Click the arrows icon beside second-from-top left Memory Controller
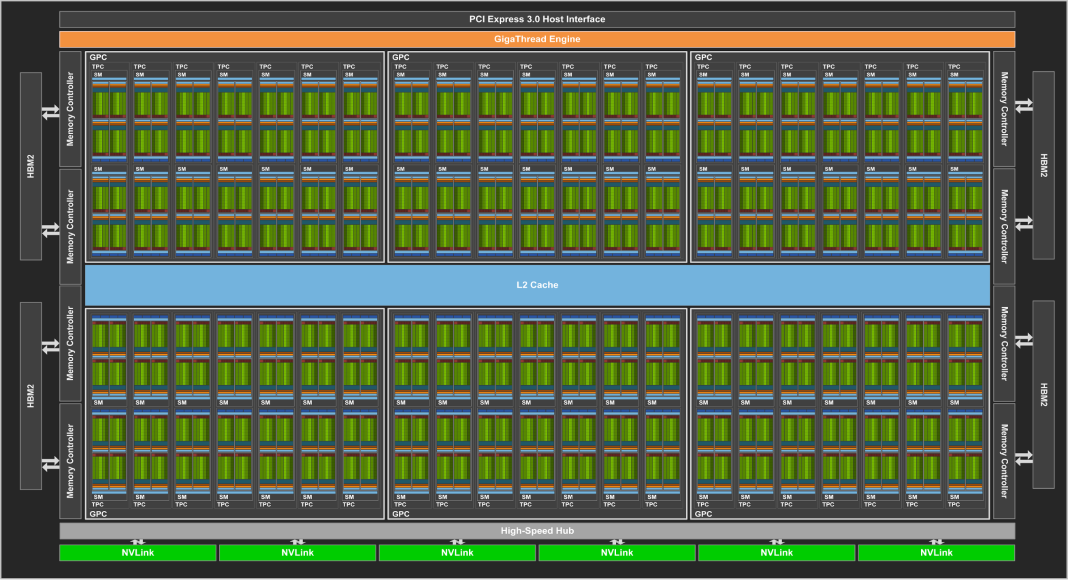The height and width of the screenshot is (580, 1068). click(x=50, y=231)
